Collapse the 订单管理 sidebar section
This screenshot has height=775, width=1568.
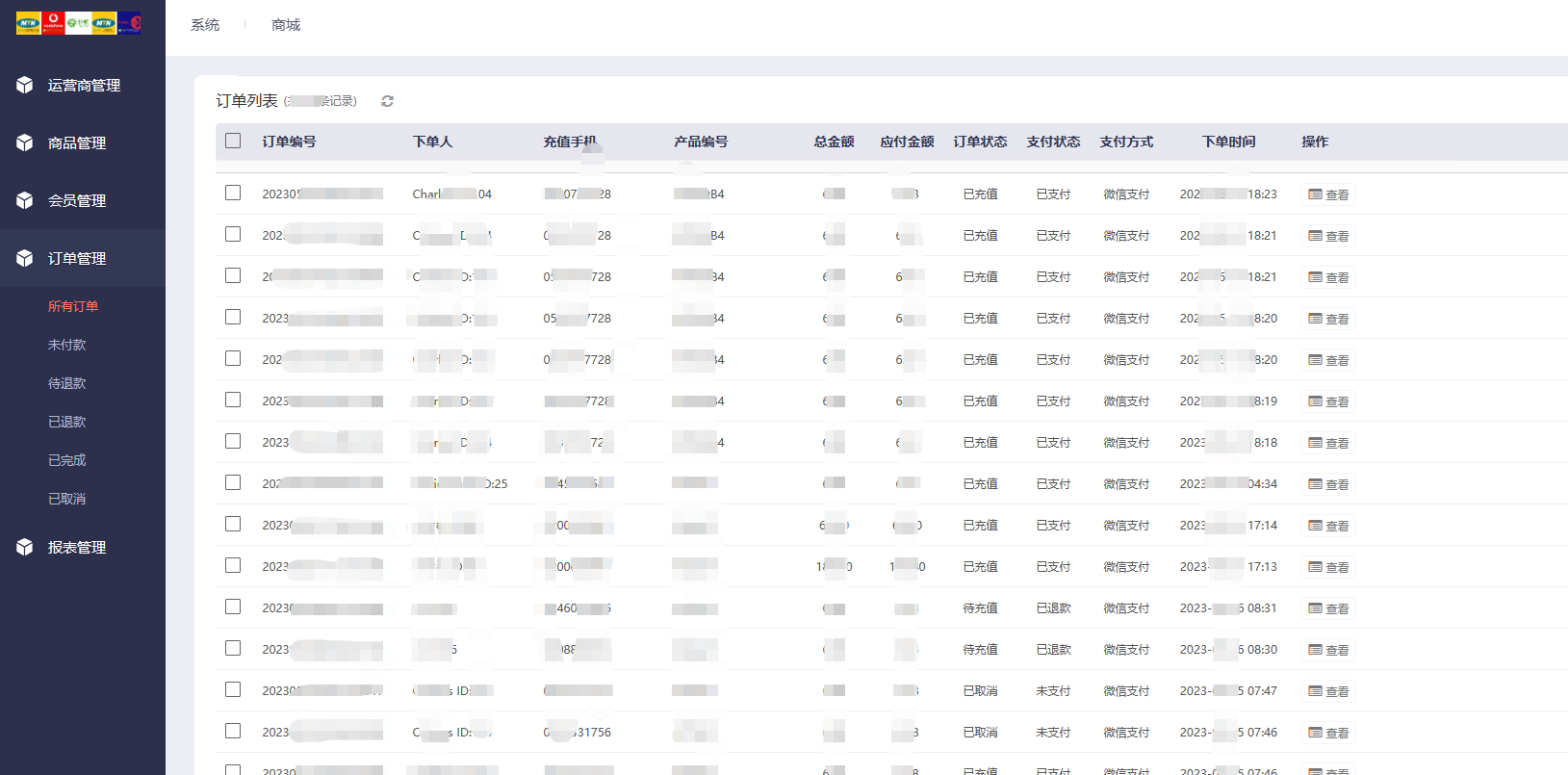coord(83,258)
